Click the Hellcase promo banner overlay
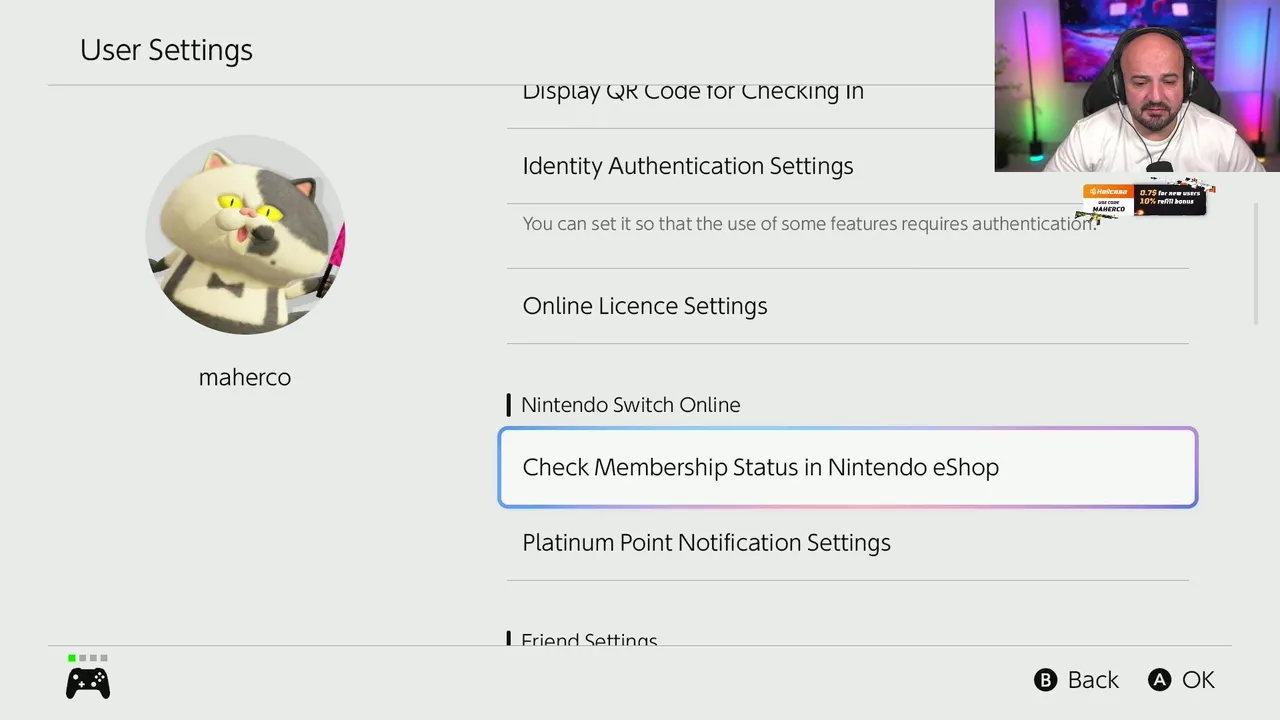 1145,200
